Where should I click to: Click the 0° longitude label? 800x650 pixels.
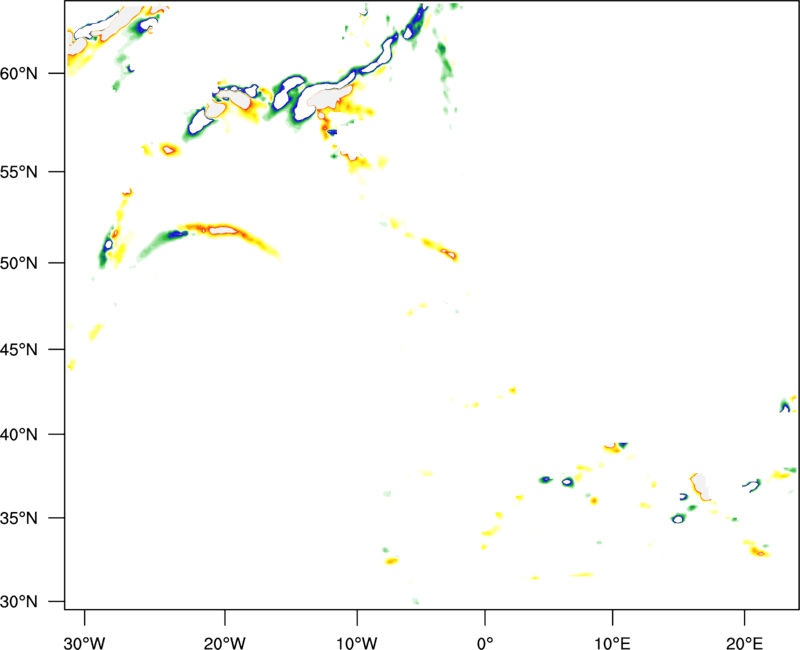click(x=485, y=643)
